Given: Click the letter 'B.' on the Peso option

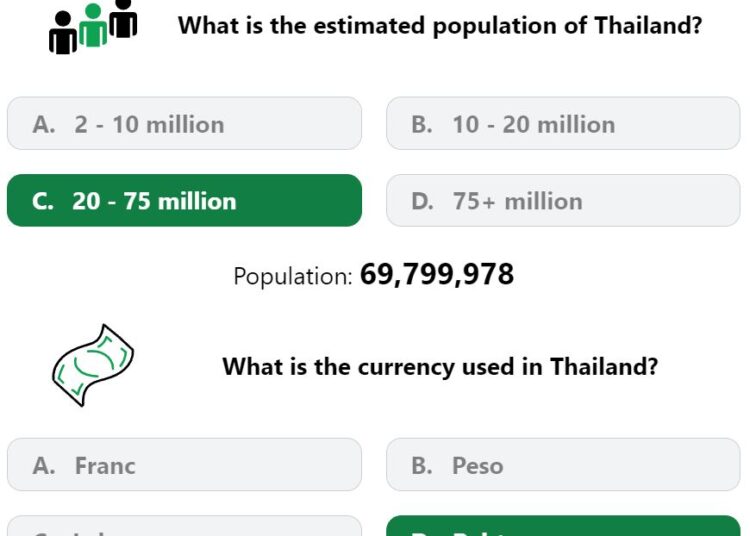Looking at the screenshot, I should click(x=422, y=466).
